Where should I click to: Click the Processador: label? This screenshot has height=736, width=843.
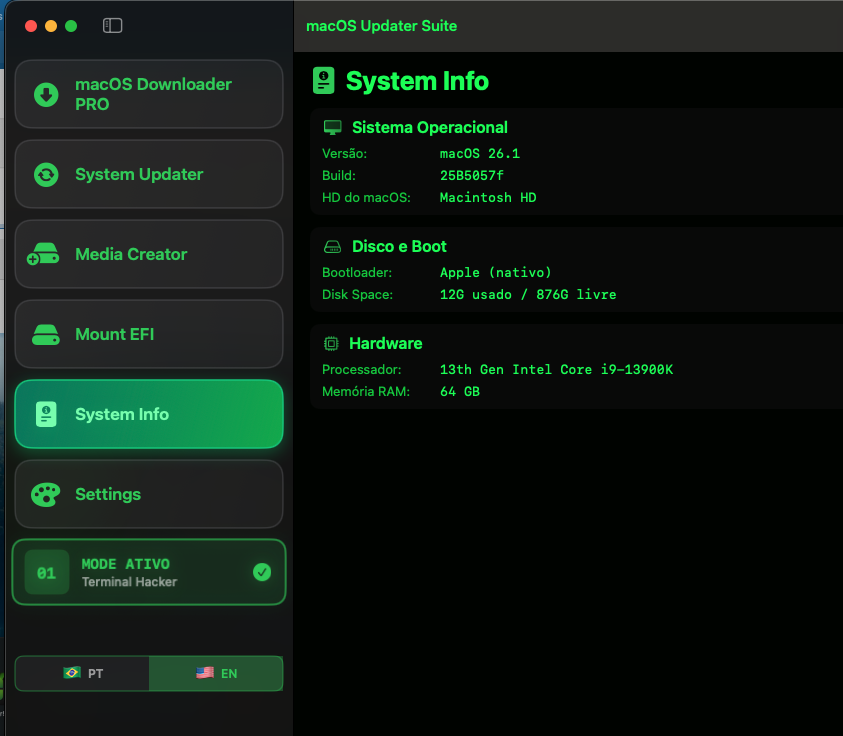[362, 370]
